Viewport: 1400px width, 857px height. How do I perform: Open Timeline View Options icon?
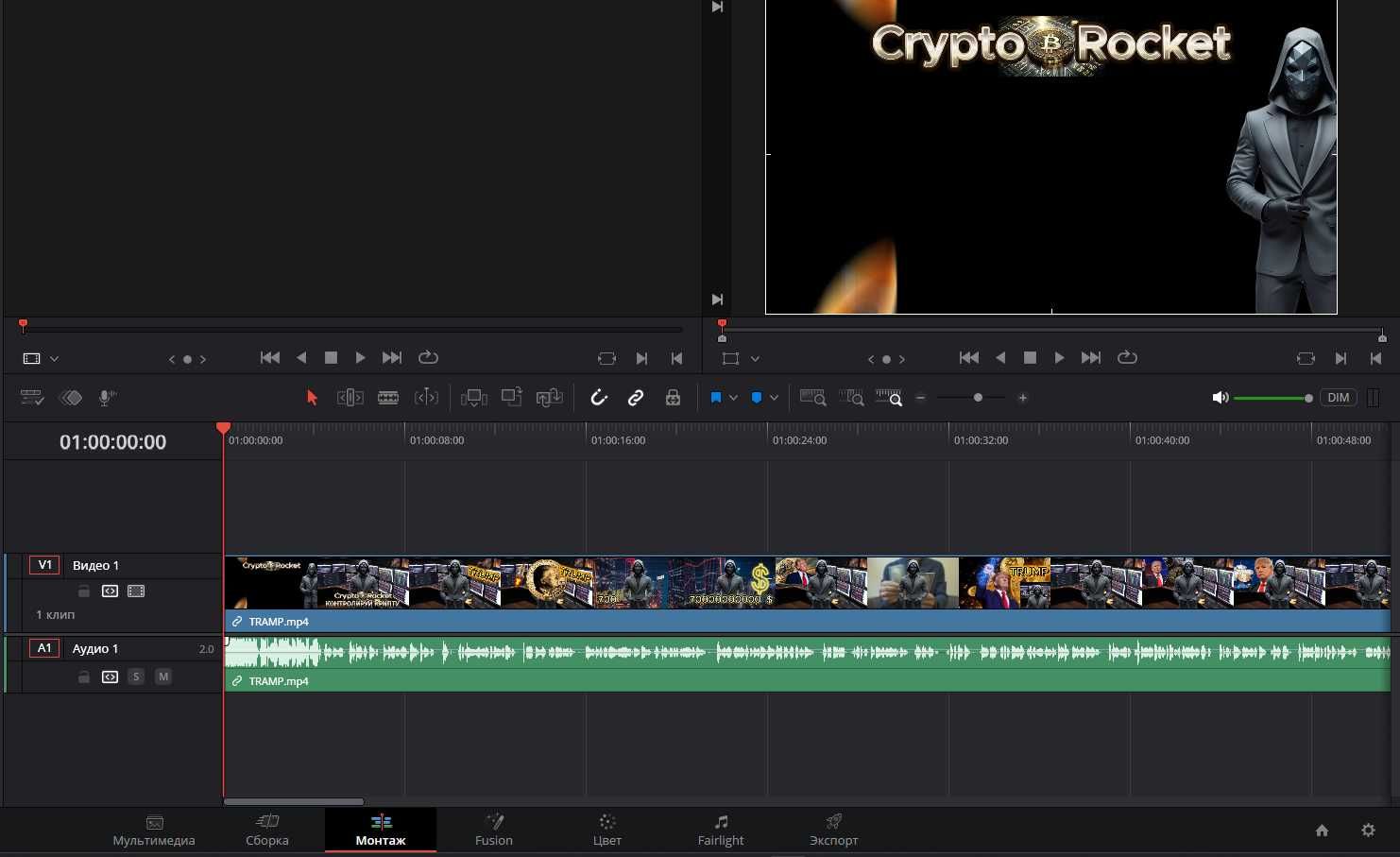coord(32,398)
